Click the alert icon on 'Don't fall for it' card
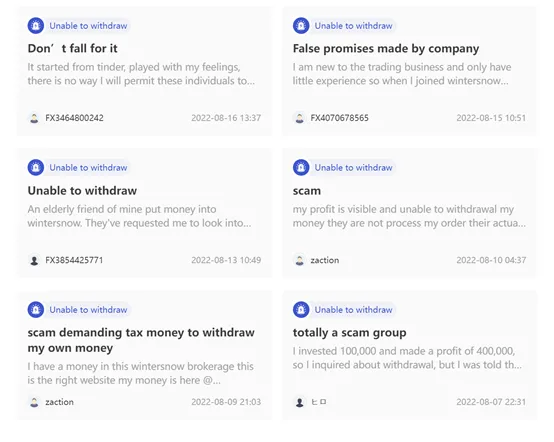 36,26
